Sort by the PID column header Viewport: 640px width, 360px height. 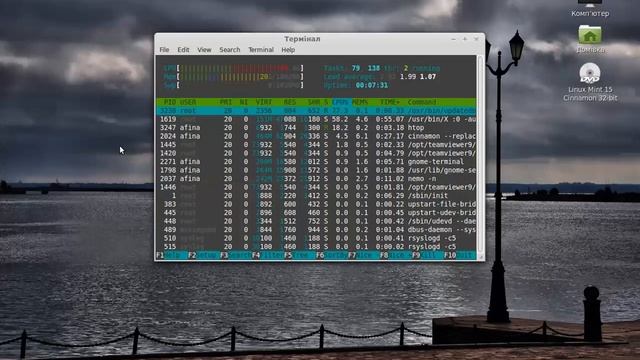(x=170, y=102)
